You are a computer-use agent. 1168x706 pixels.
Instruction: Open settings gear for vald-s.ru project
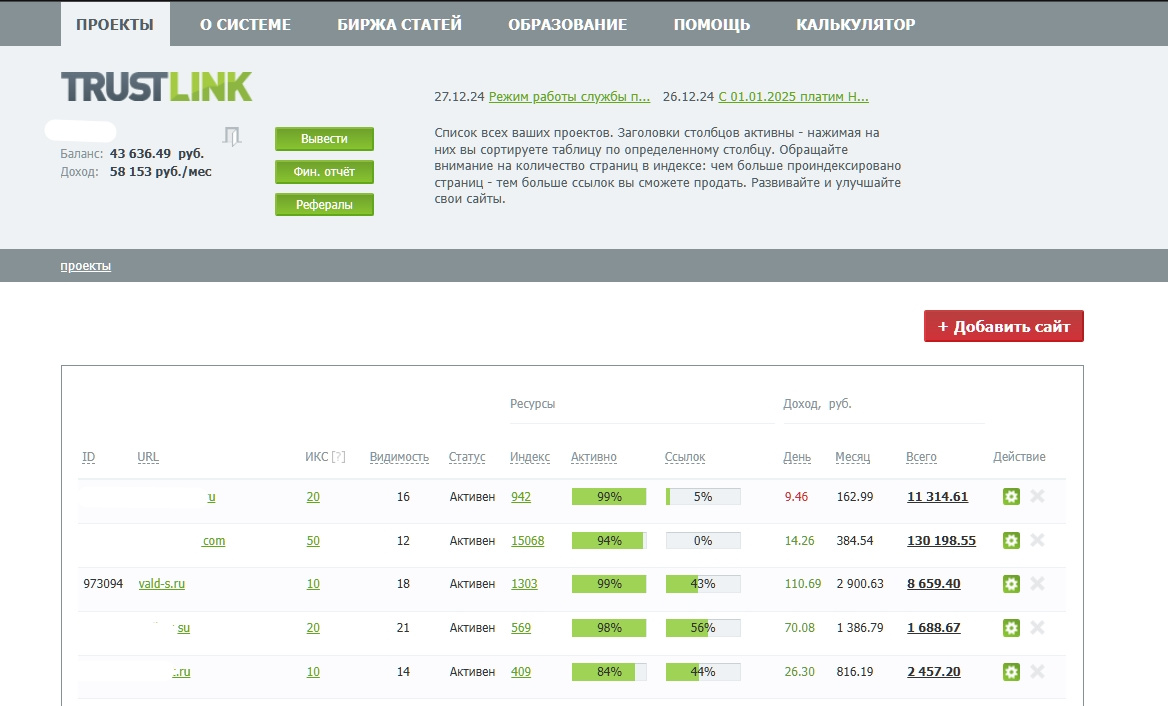1011,584
